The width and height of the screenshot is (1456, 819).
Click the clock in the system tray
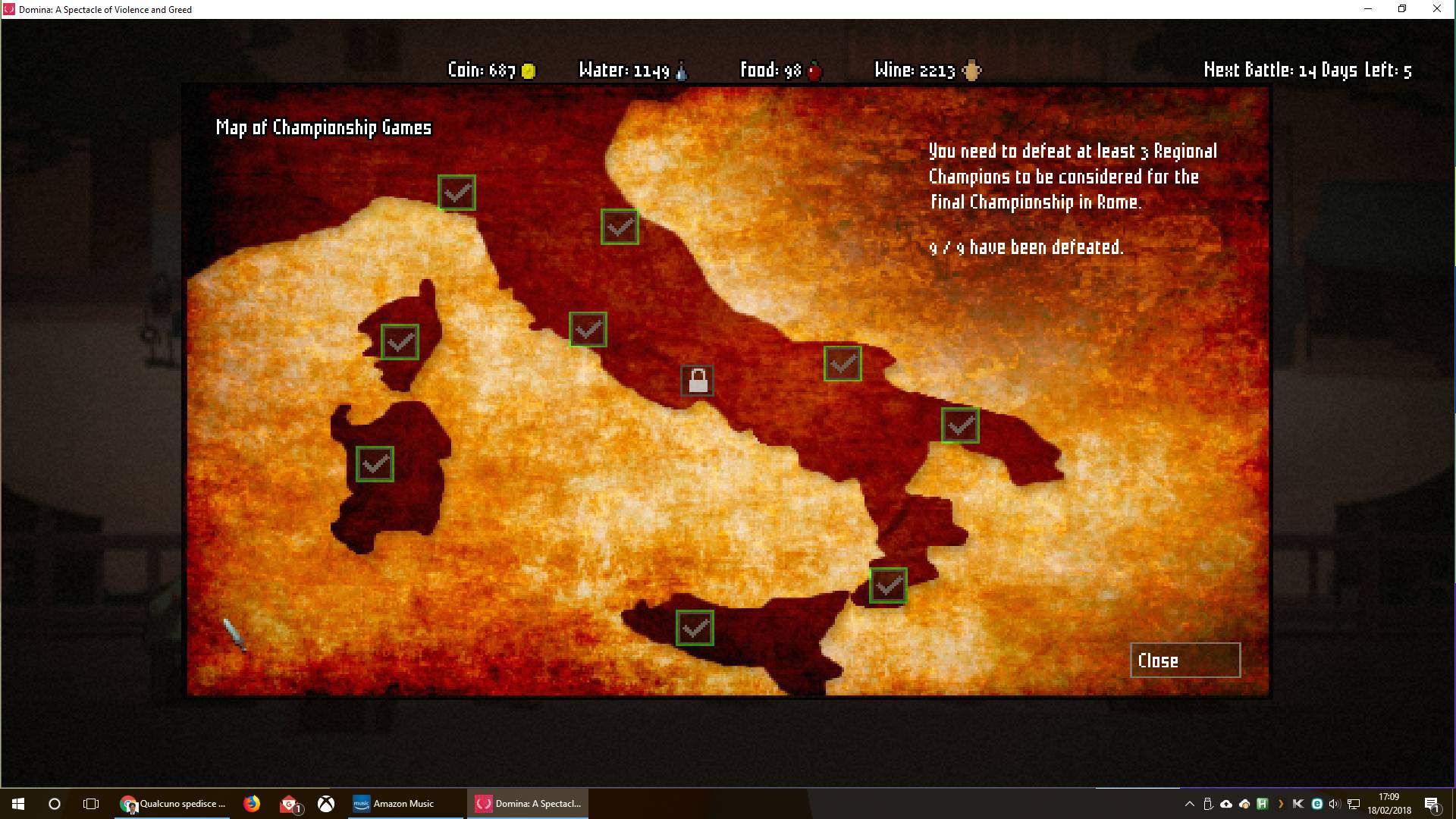point(1390,804)
